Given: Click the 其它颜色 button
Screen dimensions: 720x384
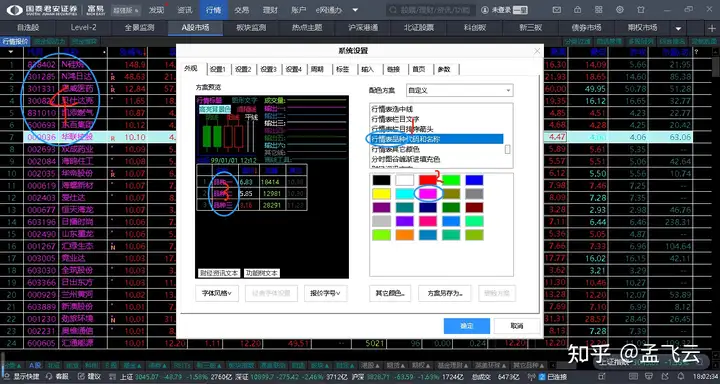Looking at the screenshot, I should [390, 293].
